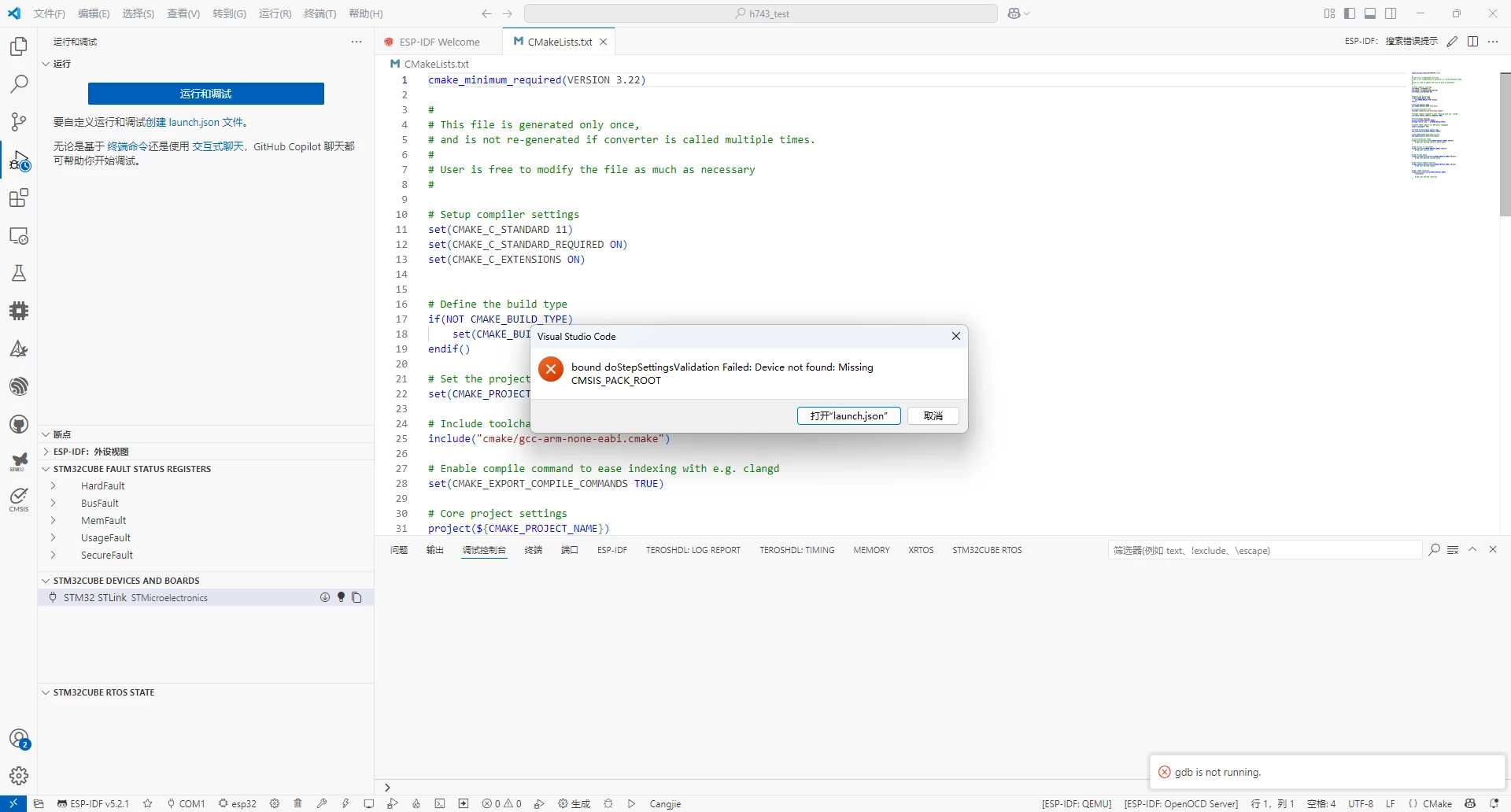
Task: Click the 交互式聊天 link
Action: pos(217,146)
